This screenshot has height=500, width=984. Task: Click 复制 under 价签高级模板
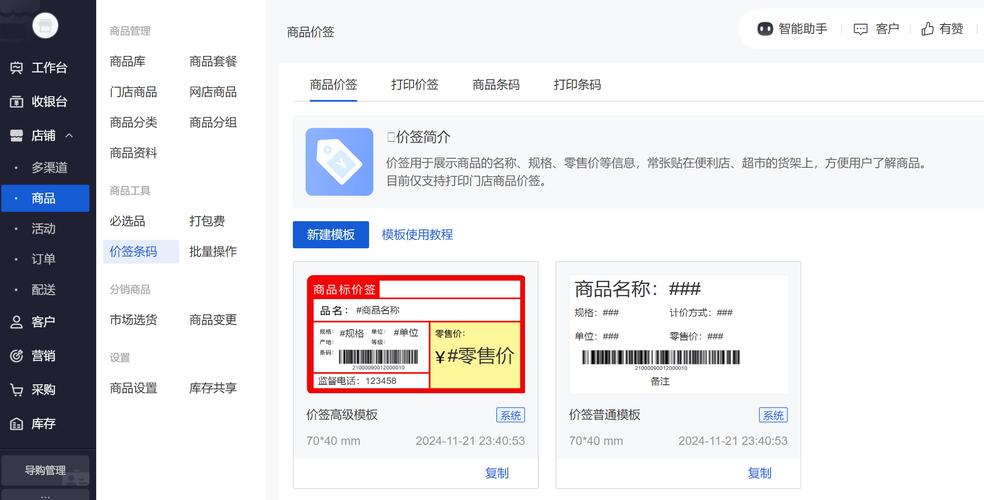[496, 473]
